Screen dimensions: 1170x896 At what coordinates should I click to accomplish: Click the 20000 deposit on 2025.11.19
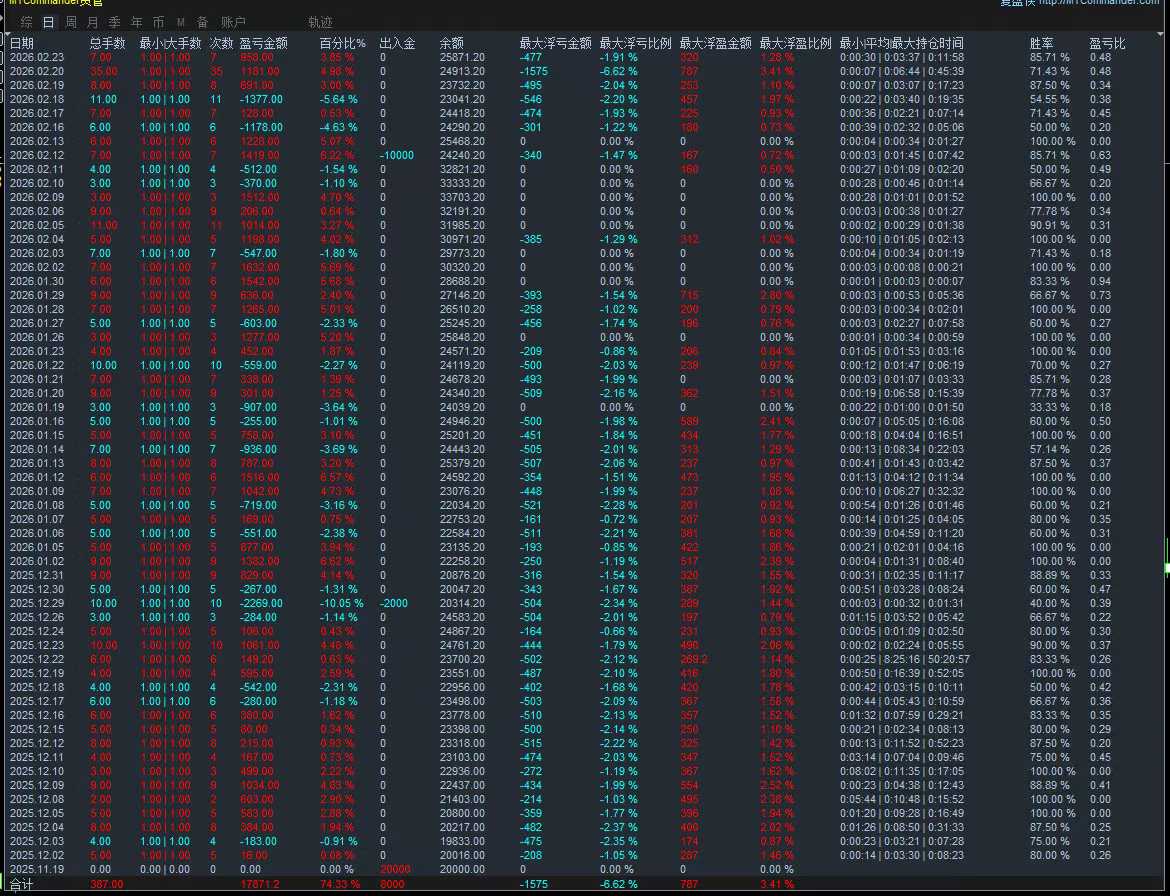(x=395, y=869)
